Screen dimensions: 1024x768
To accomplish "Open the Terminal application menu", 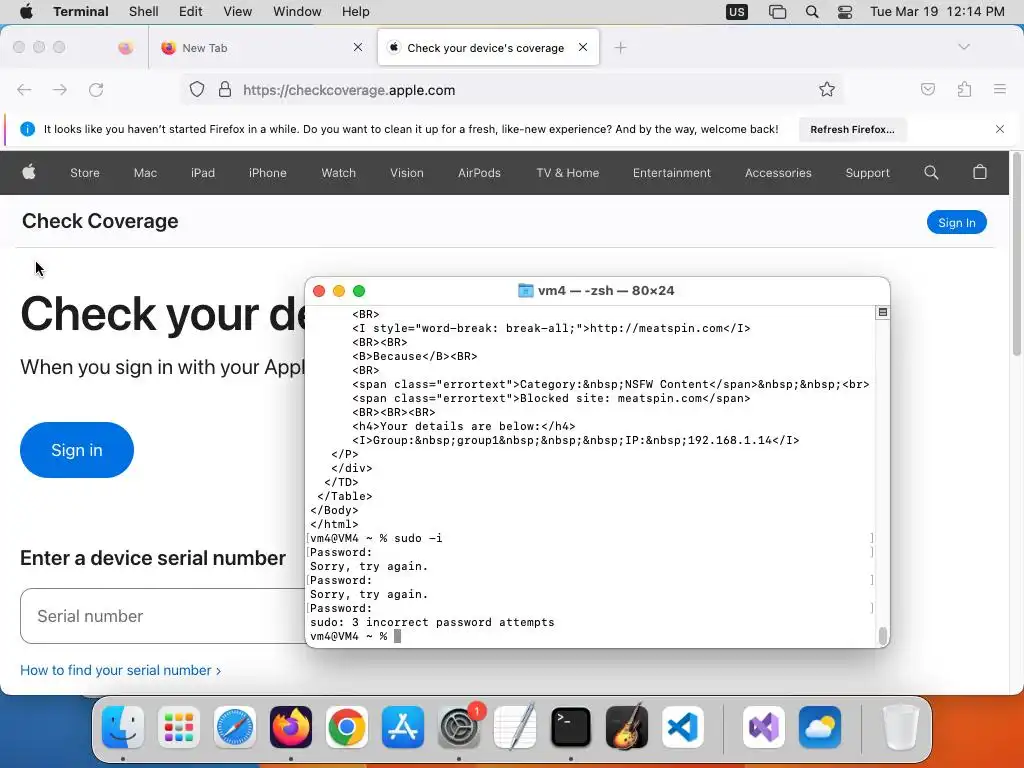I will [x=80, y=11].
